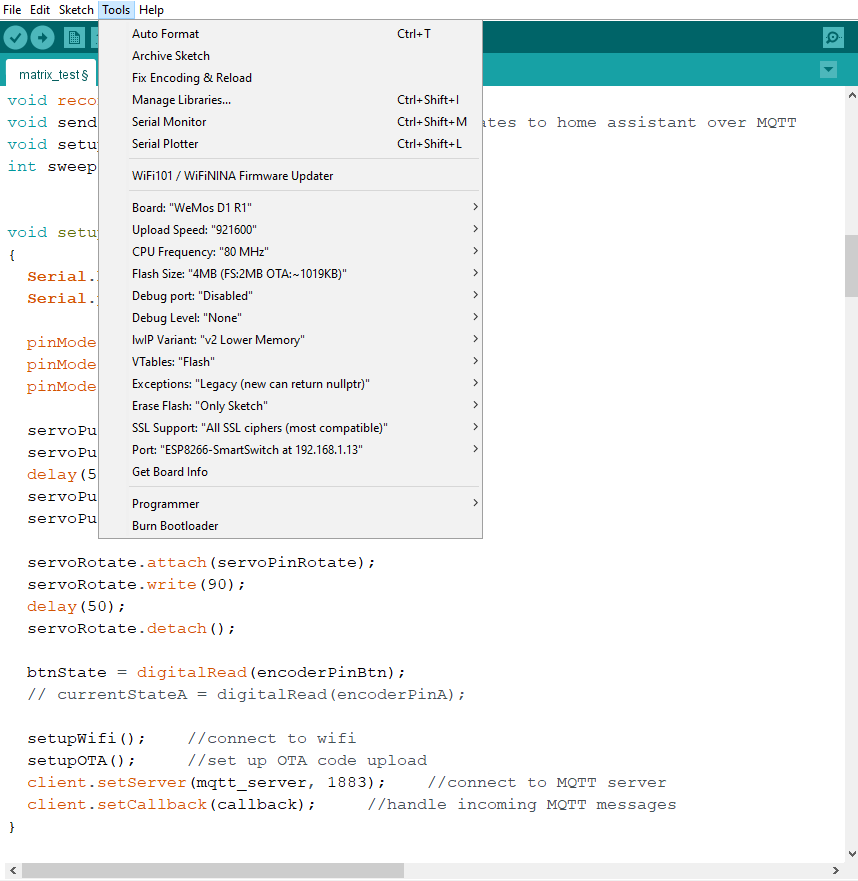The image size is (858, 881).
Task: Open Serial Plotter from the menu
Action: point(290,144)
